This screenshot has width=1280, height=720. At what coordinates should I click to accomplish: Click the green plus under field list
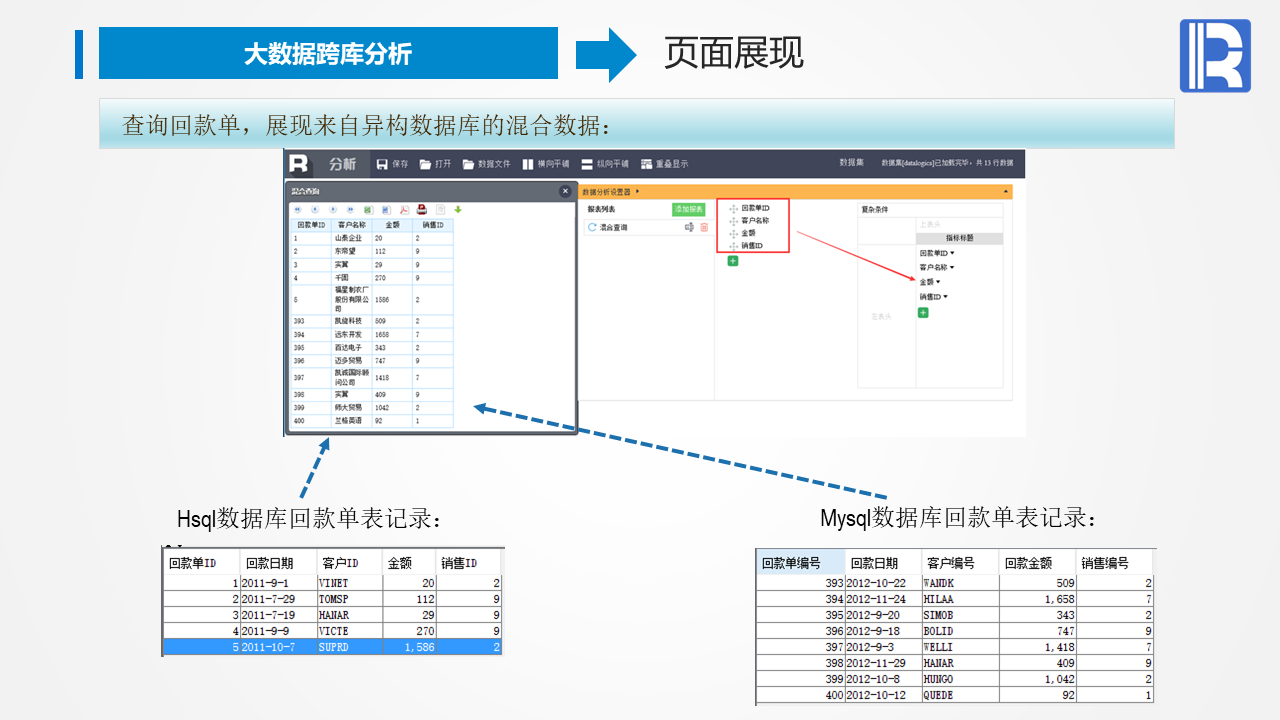pos(733,261)
